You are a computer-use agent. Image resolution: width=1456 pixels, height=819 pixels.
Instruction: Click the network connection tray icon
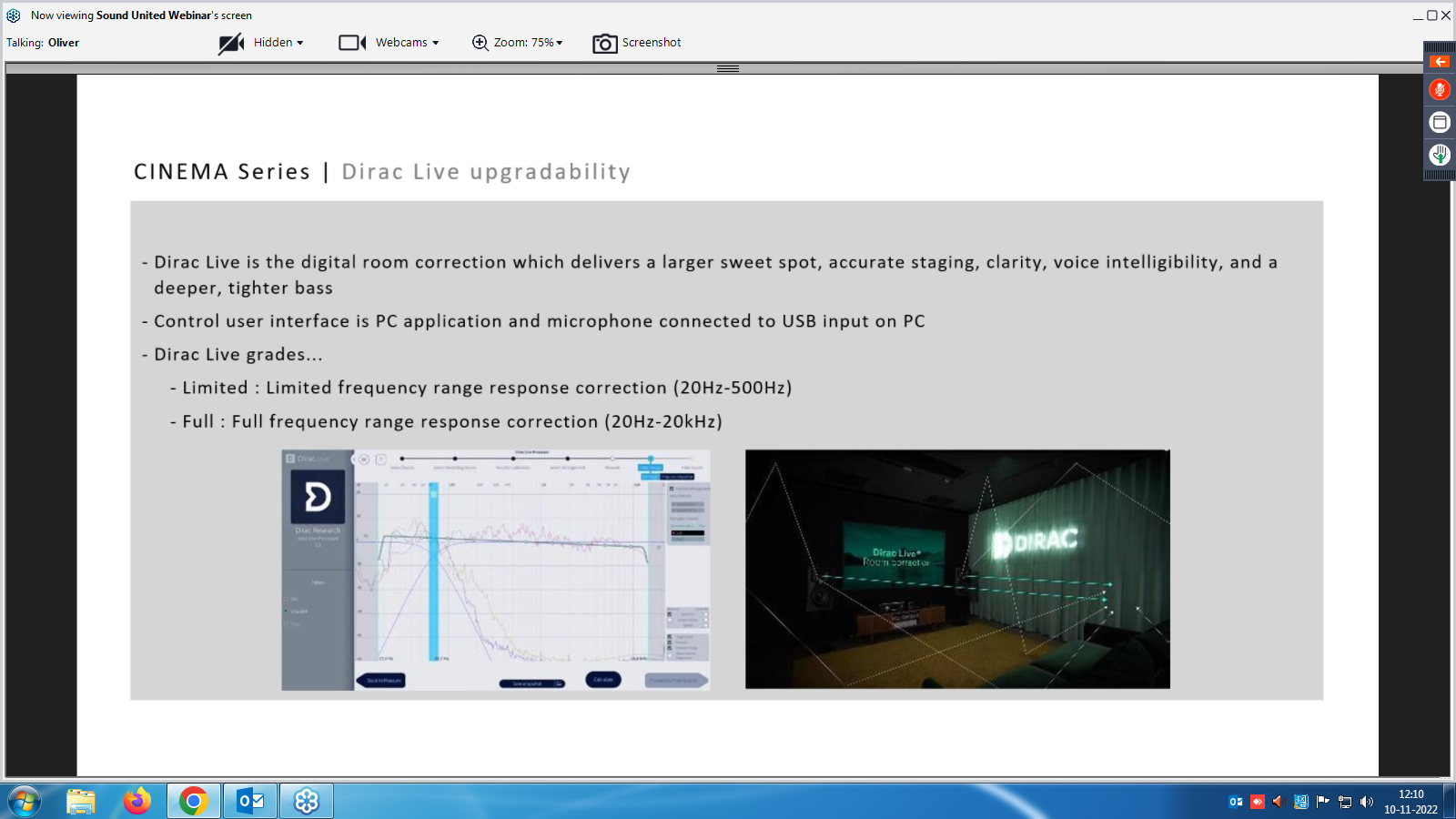pos(1345,802)
